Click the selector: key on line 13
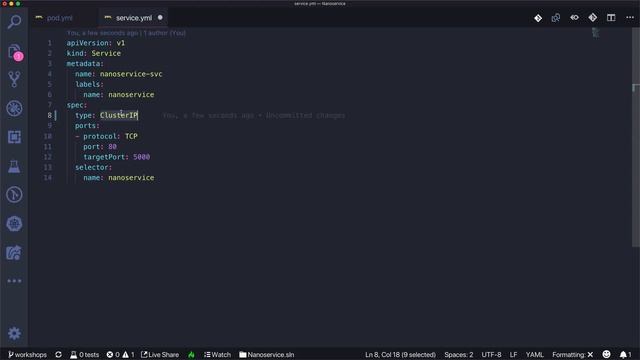 tap(93, 167)
